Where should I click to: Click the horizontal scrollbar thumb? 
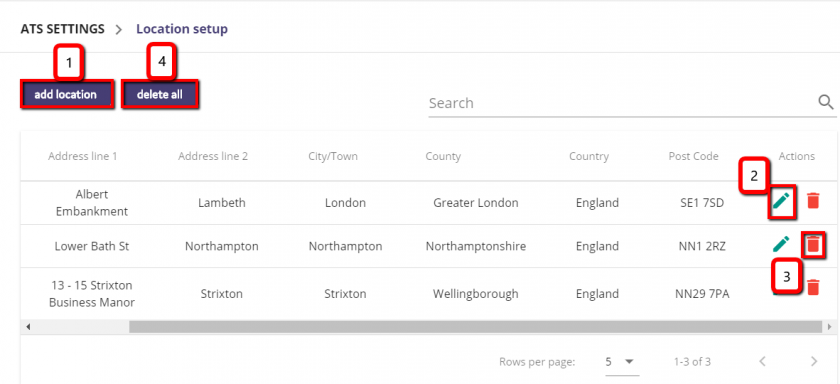tap(475, 326)
